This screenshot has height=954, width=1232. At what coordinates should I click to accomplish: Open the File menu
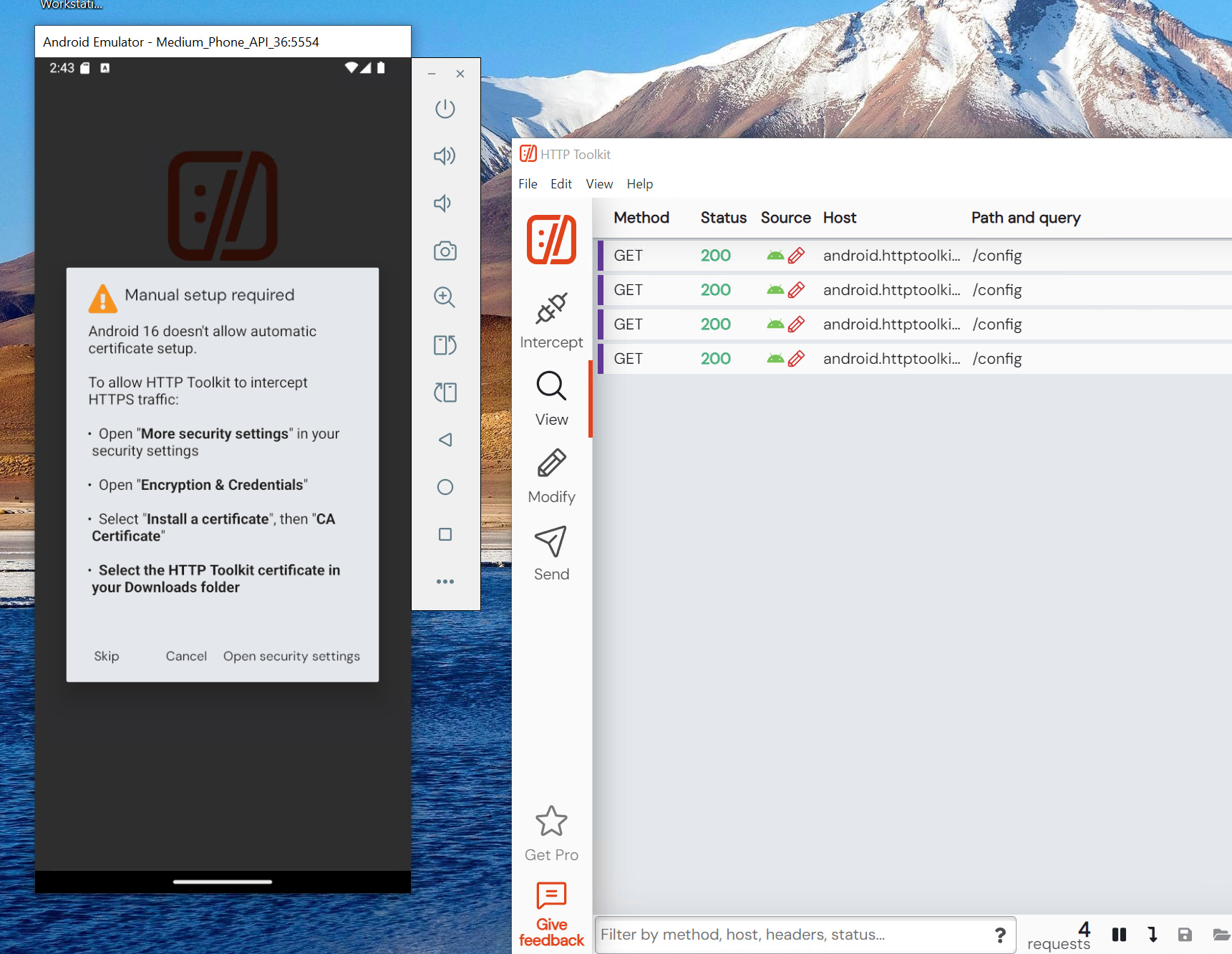pos(528,184)
